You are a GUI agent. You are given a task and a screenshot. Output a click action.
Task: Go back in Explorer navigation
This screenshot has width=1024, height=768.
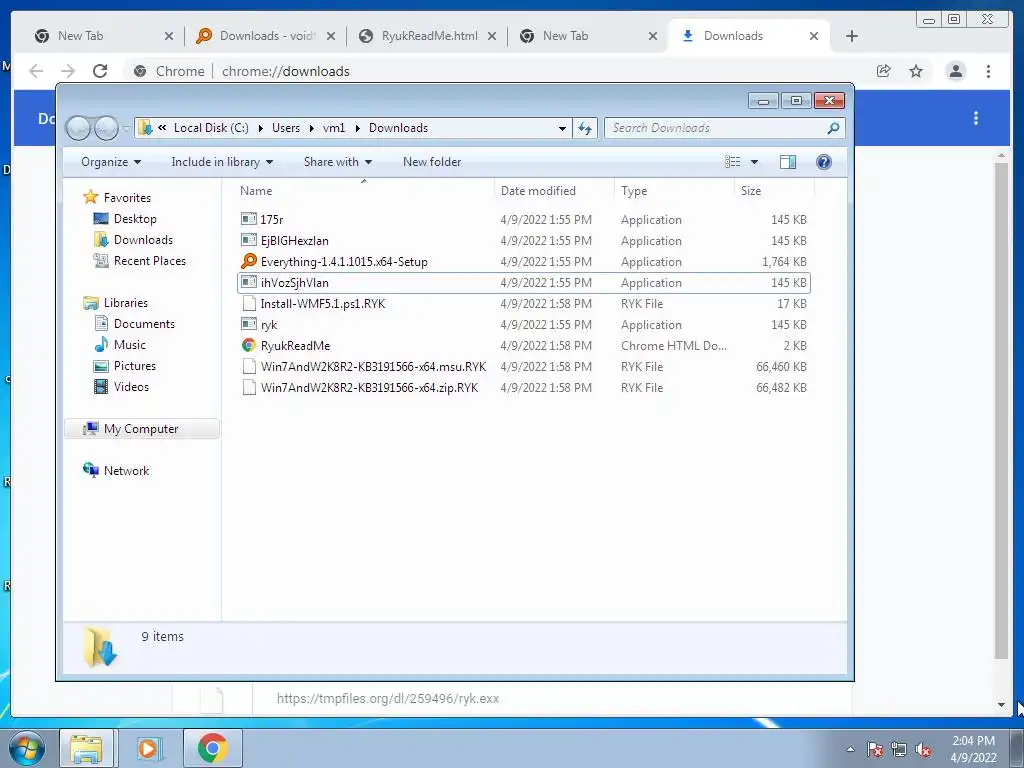78,128
